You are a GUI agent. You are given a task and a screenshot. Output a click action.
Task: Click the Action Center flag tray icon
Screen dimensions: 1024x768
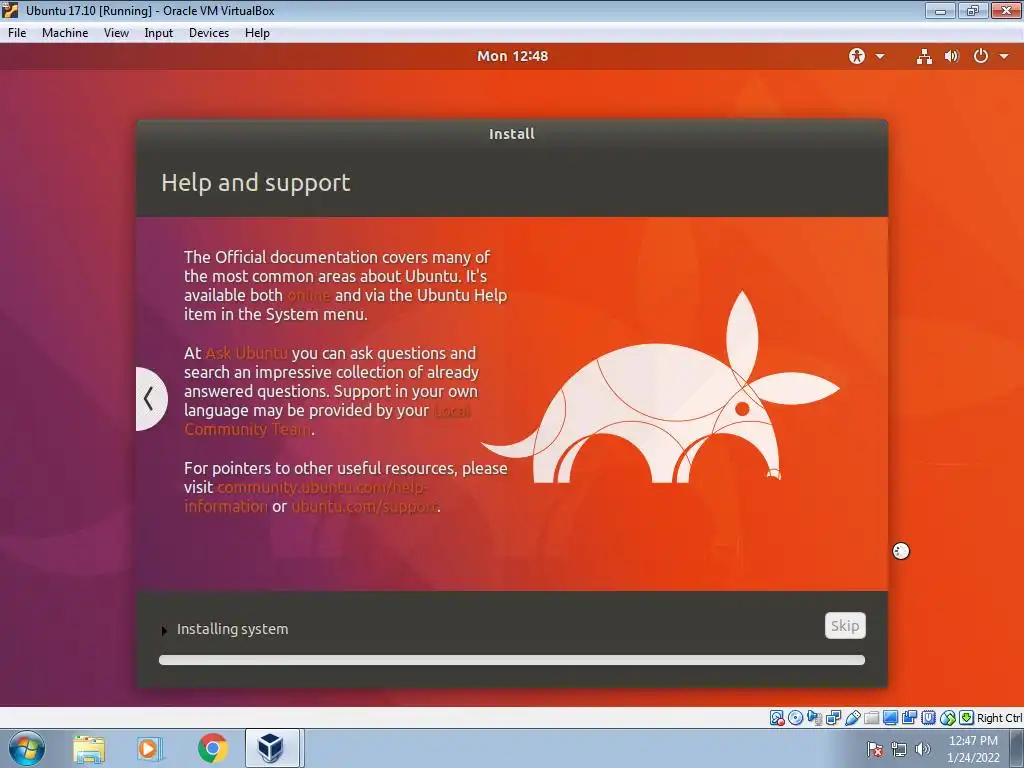pos(874,750)
